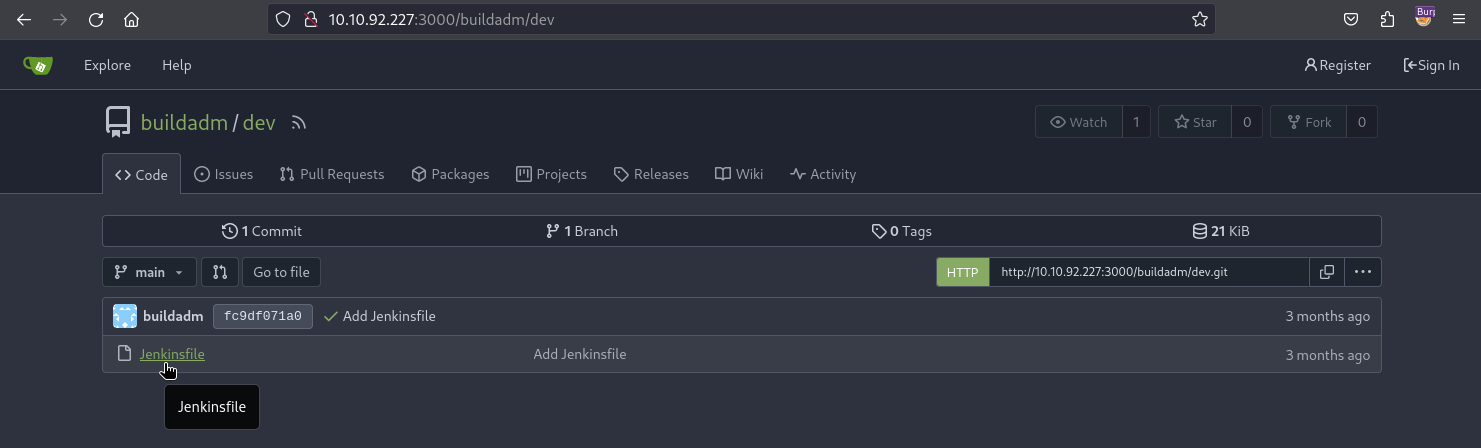Click Add Jenkinsfile message in file row
The image size is (1481, 448).
580,354
